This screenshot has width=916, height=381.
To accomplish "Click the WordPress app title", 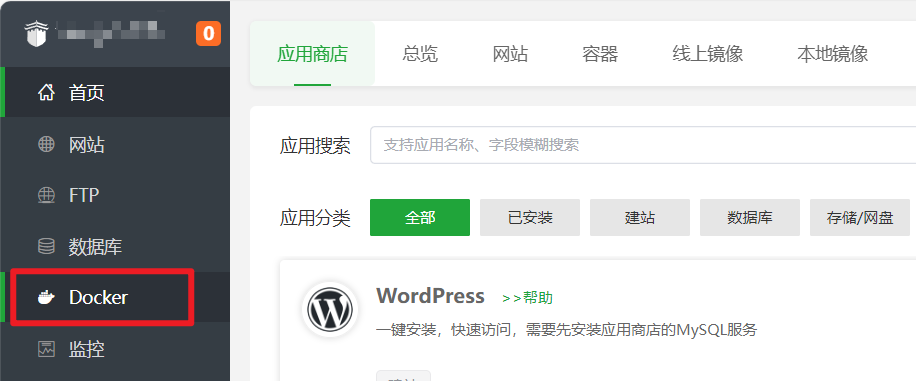I will click(431, 296).
